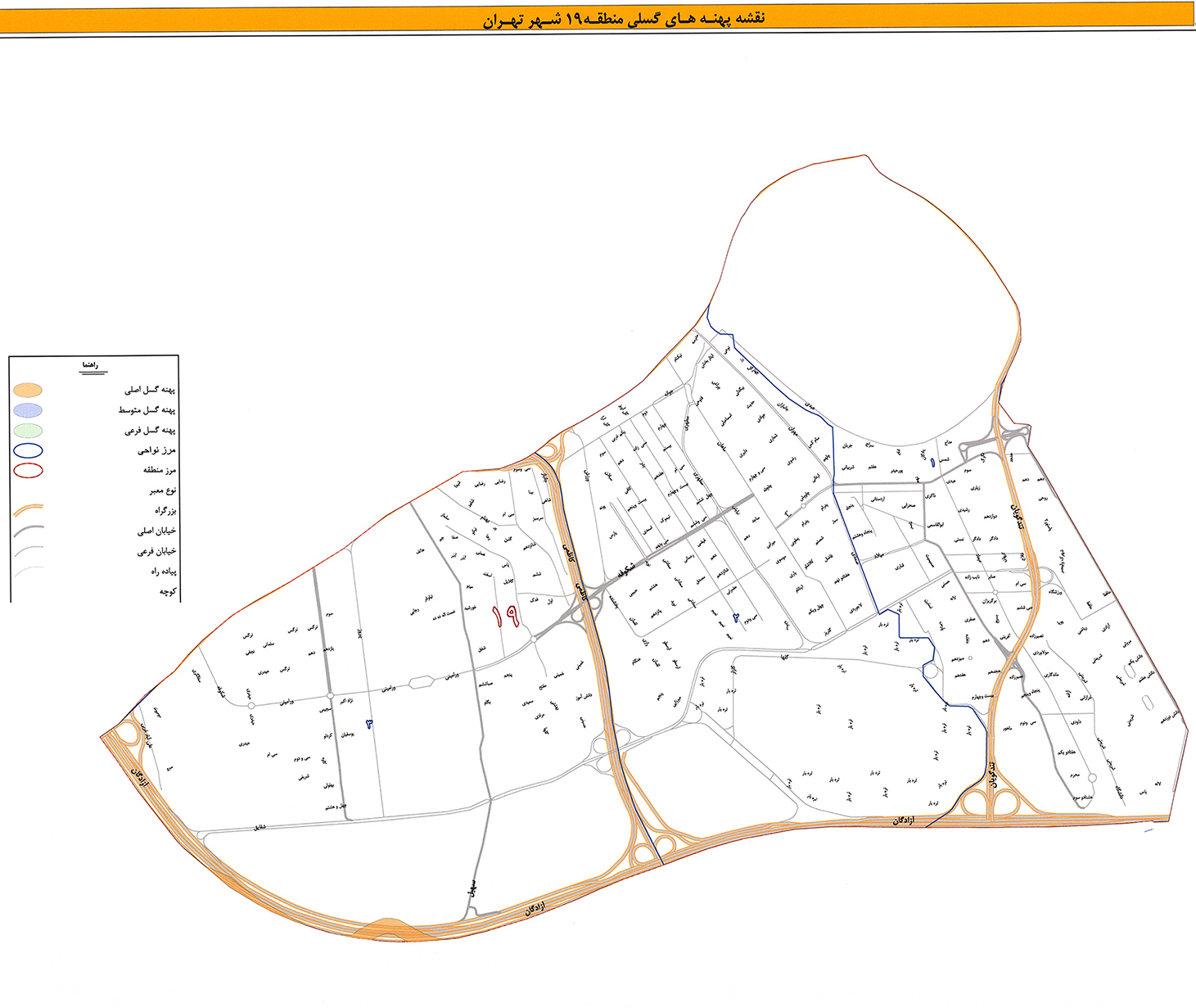This screenshot has width=1196, height=1008.
Task: Click the شقایق street label in the southwest
Action: point(260,826)
